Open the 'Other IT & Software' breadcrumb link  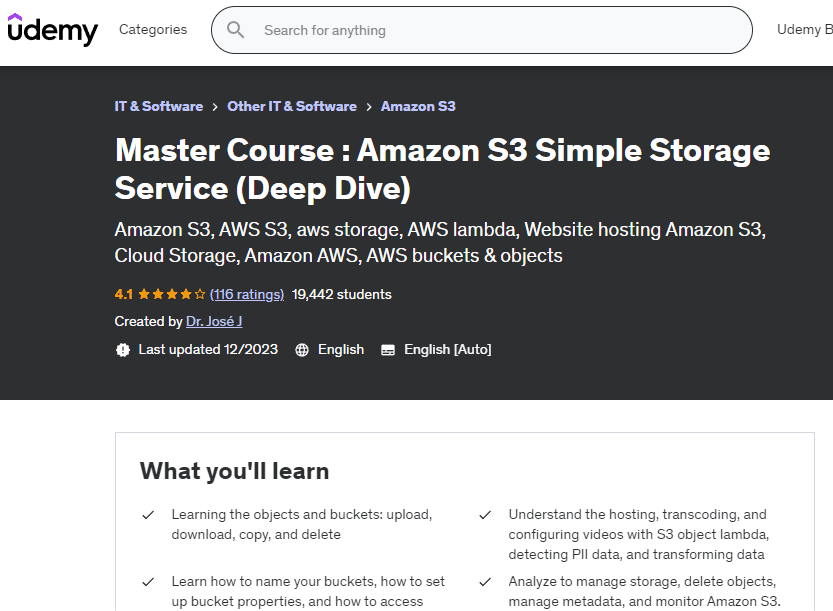[x=292, y=107]
